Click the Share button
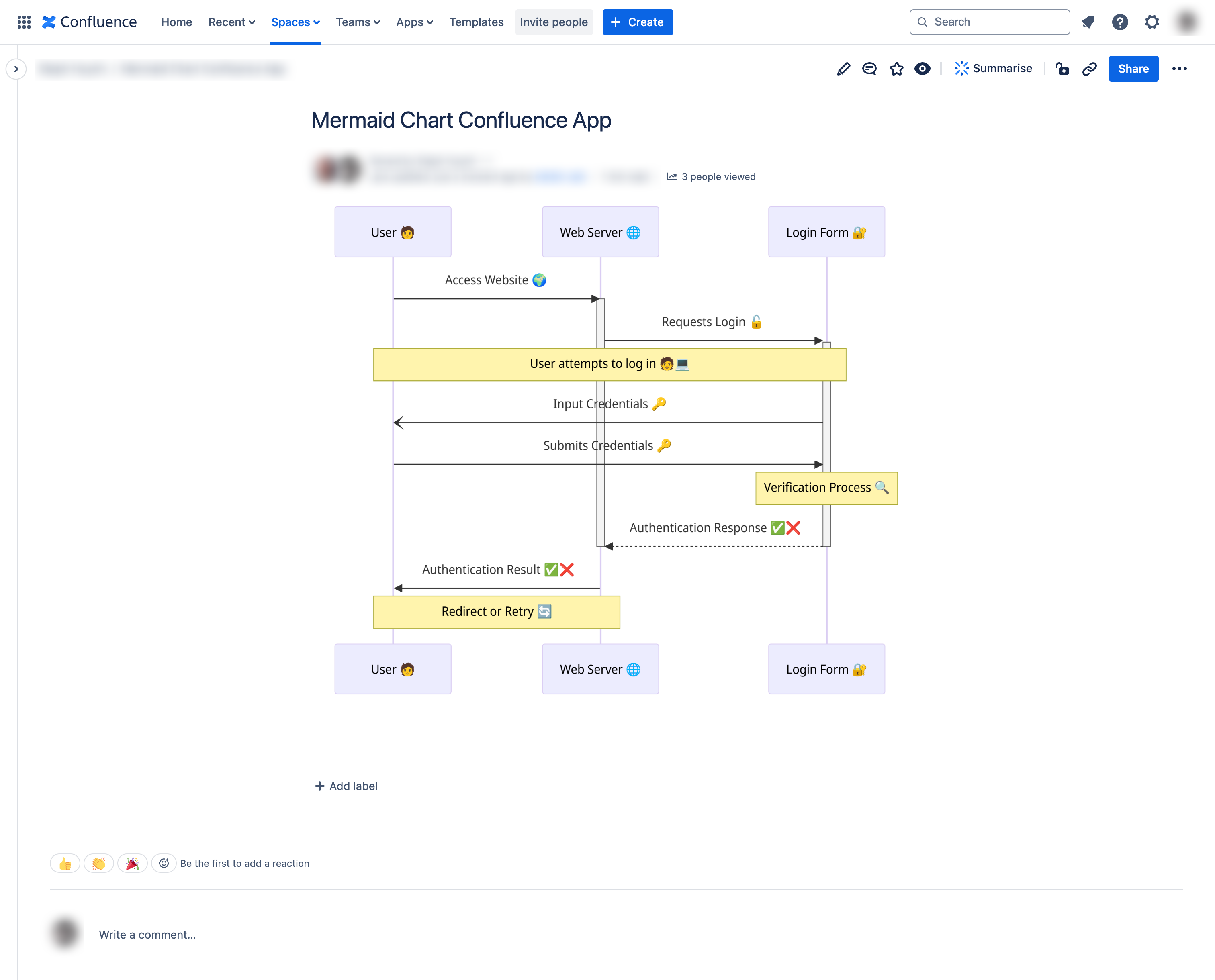 click(1133, 68)
